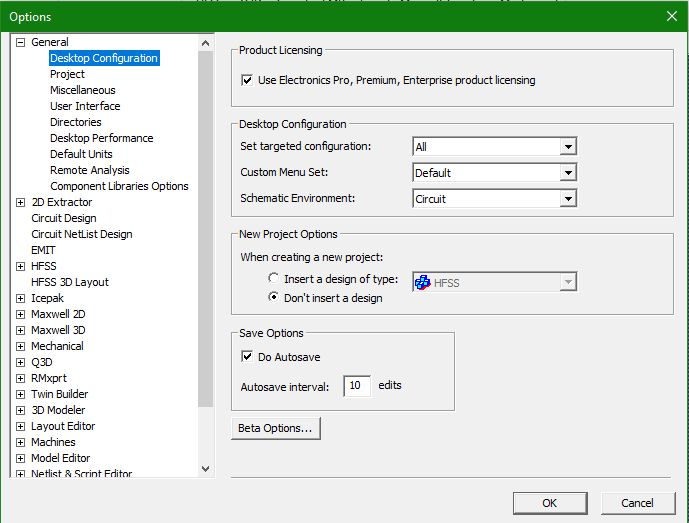Expand the Layout Editor node

click(x=21, y=426)
